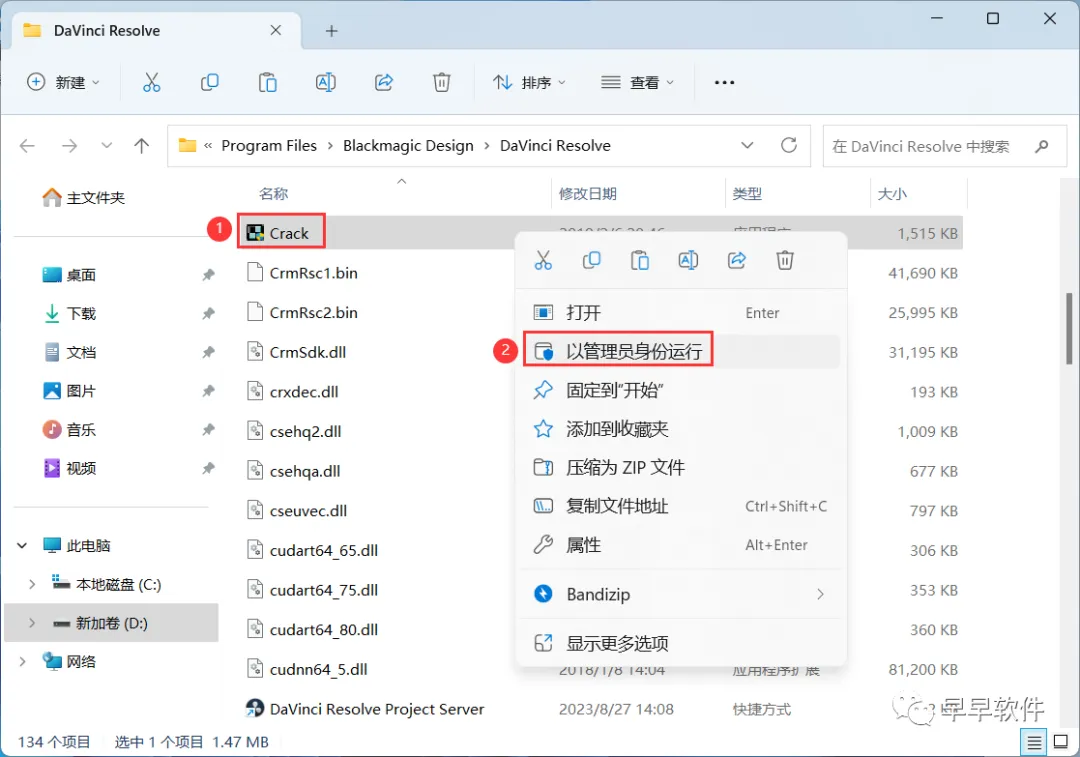The image size is (1080, 757).
Task: Open the toolbar three-dots more menu
Action: (x=724, y=83)
